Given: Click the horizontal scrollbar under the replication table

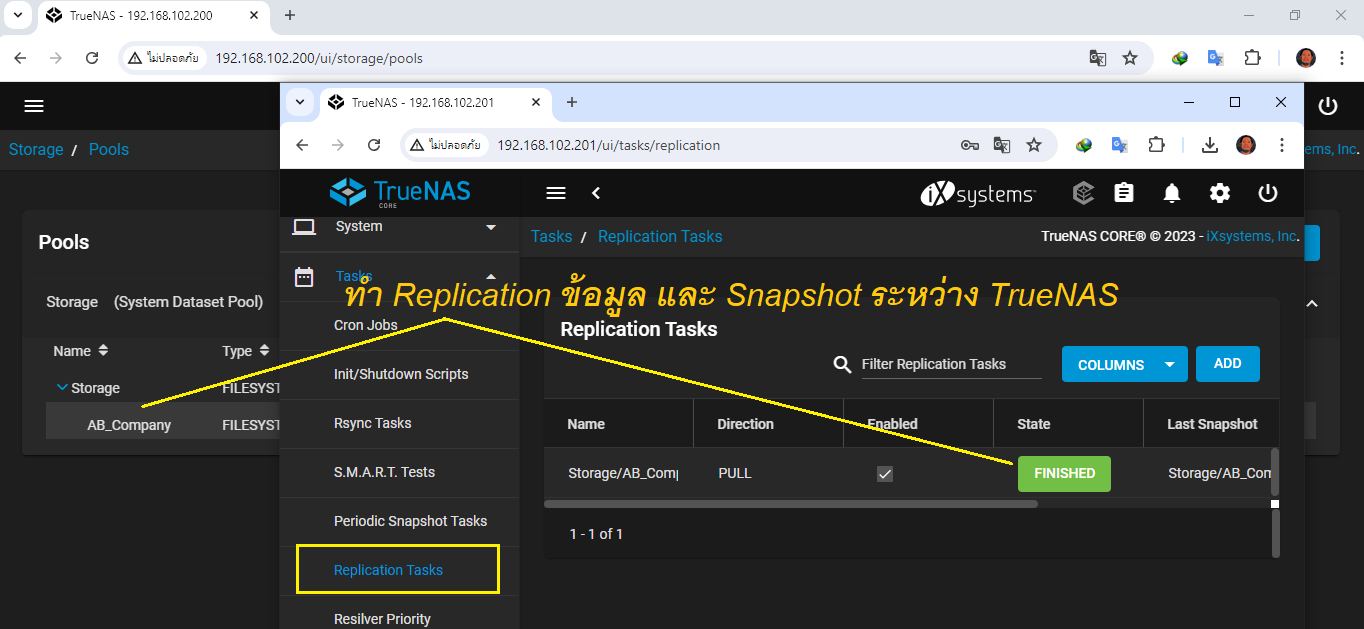Looking at the screenshot, I should pyautogui.click(x=791, y=504).
